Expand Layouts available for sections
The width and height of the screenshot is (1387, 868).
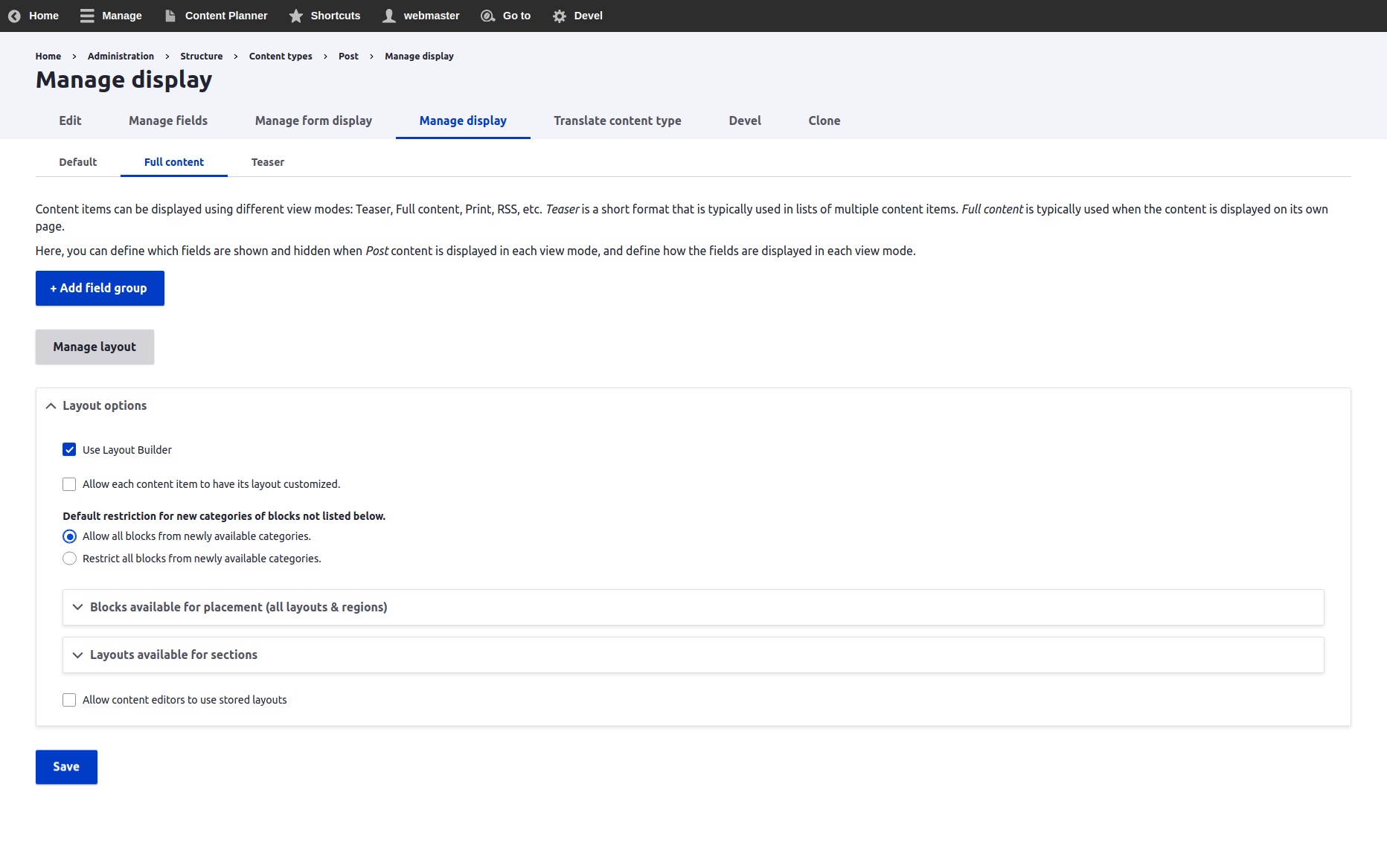click(173, 655)
